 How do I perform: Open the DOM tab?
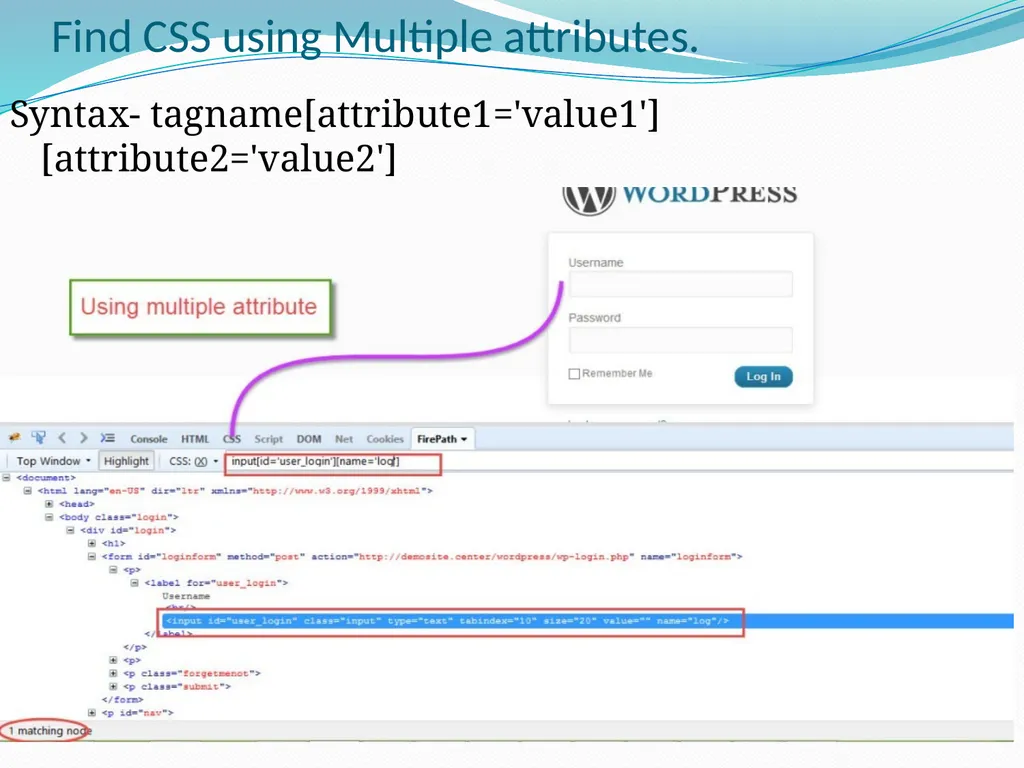pyautogui.click(x=308, y=439)
